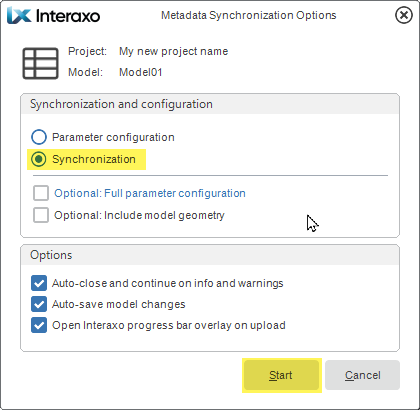Viewport: 420px width, 410px height.
Task: Click the project name 'My new project name'
Action: 174,51
